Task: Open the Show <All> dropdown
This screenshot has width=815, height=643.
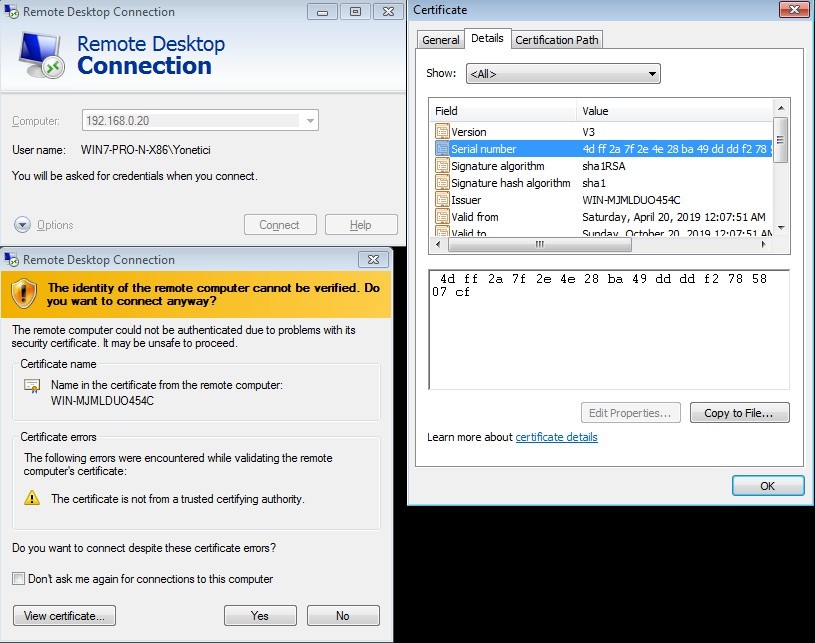Action: click(x=563, y=74)
